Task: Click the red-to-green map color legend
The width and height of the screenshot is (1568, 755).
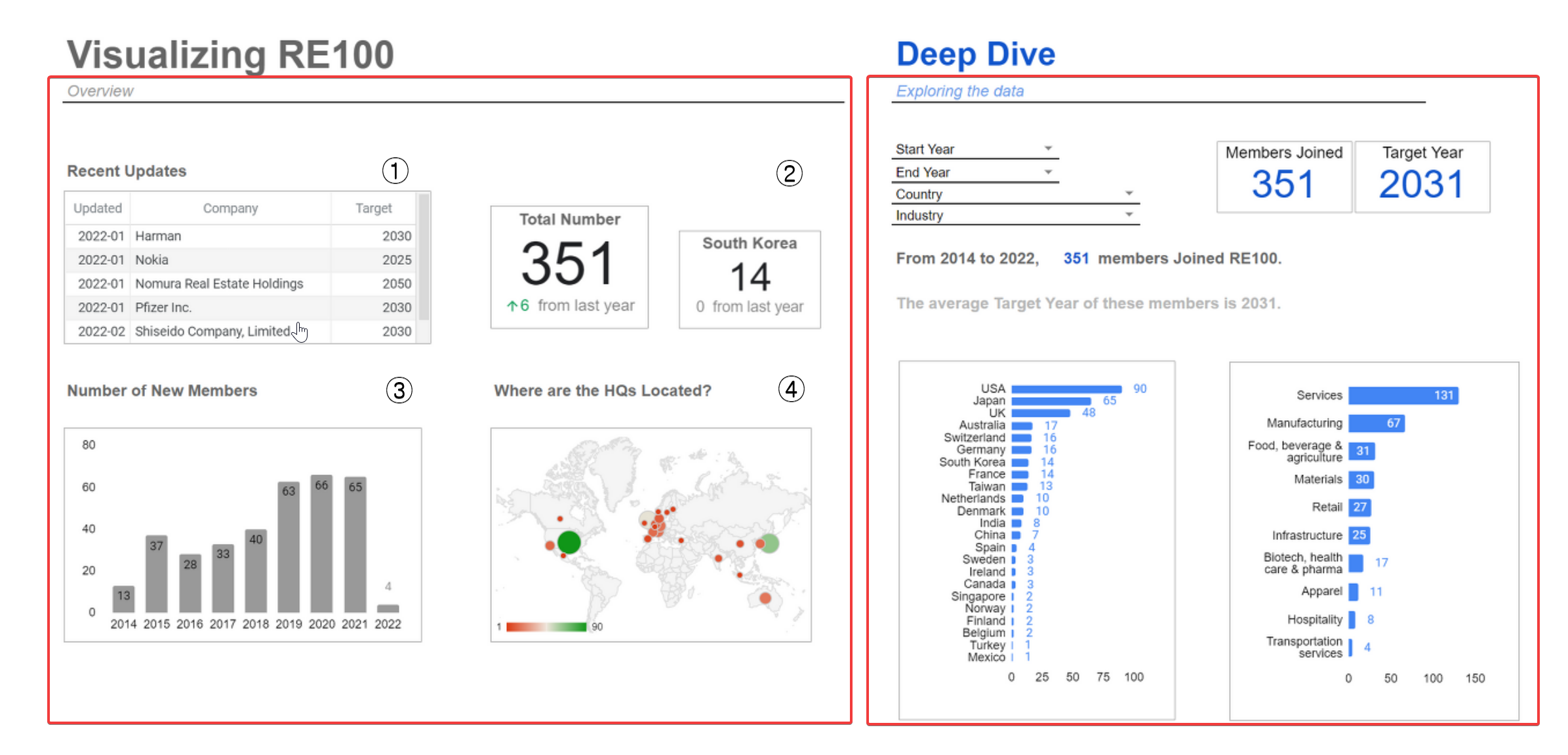Action: [x=546, y=627]
